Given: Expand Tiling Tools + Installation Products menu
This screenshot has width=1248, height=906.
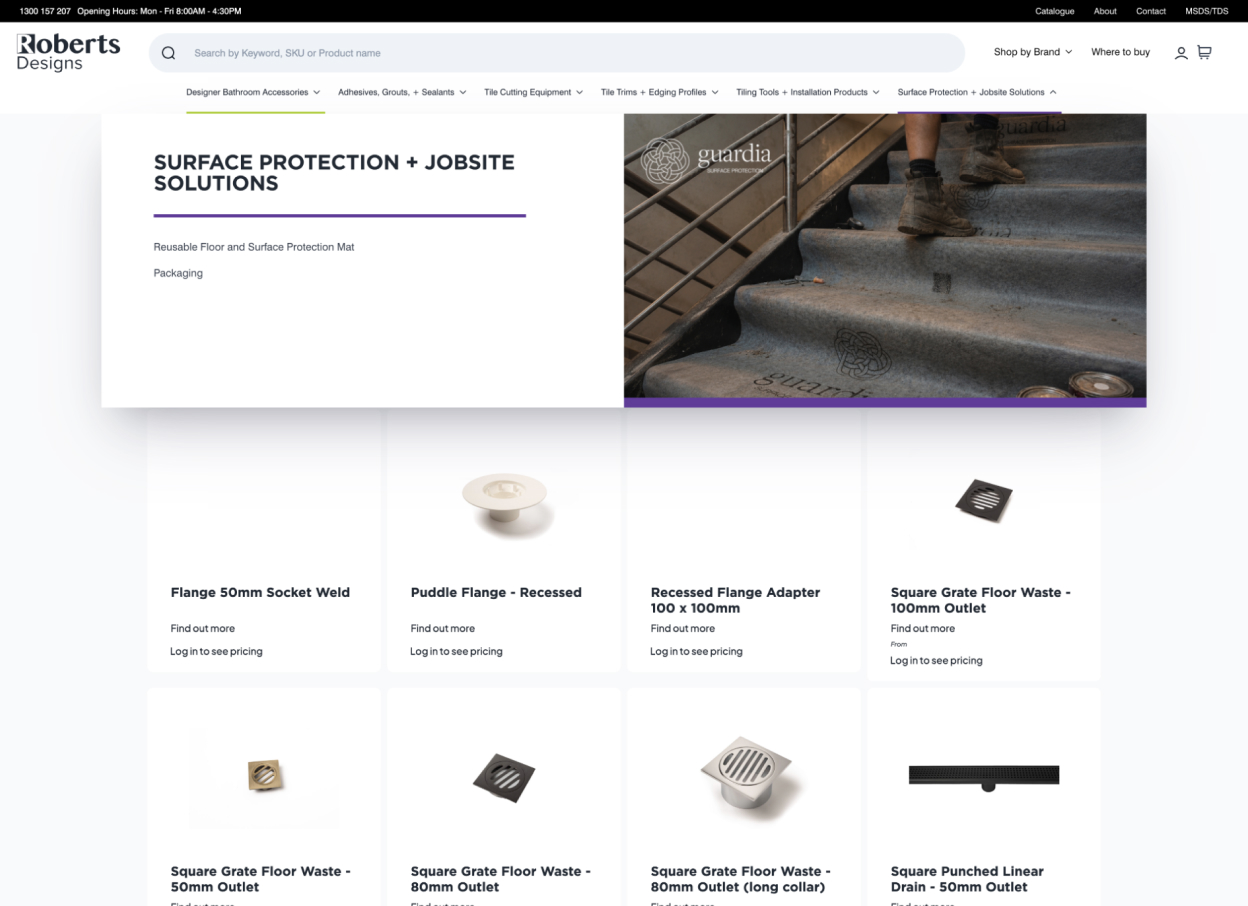Looking at the screenshot, I should 808,92.
